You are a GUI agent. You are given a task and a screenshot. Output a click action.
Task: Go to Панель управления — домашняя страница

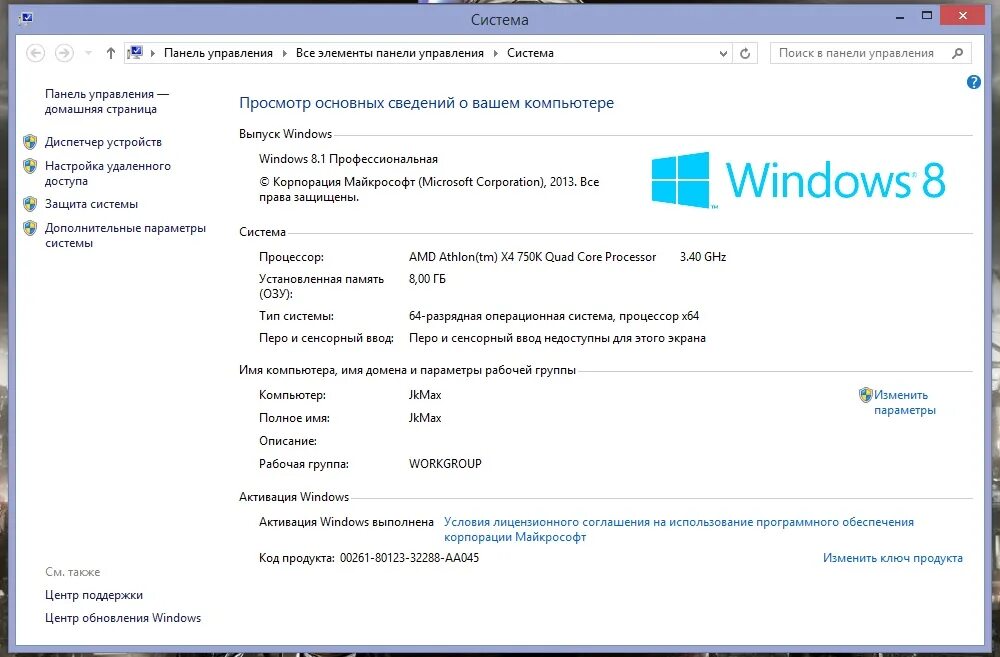tap(107, 101)
